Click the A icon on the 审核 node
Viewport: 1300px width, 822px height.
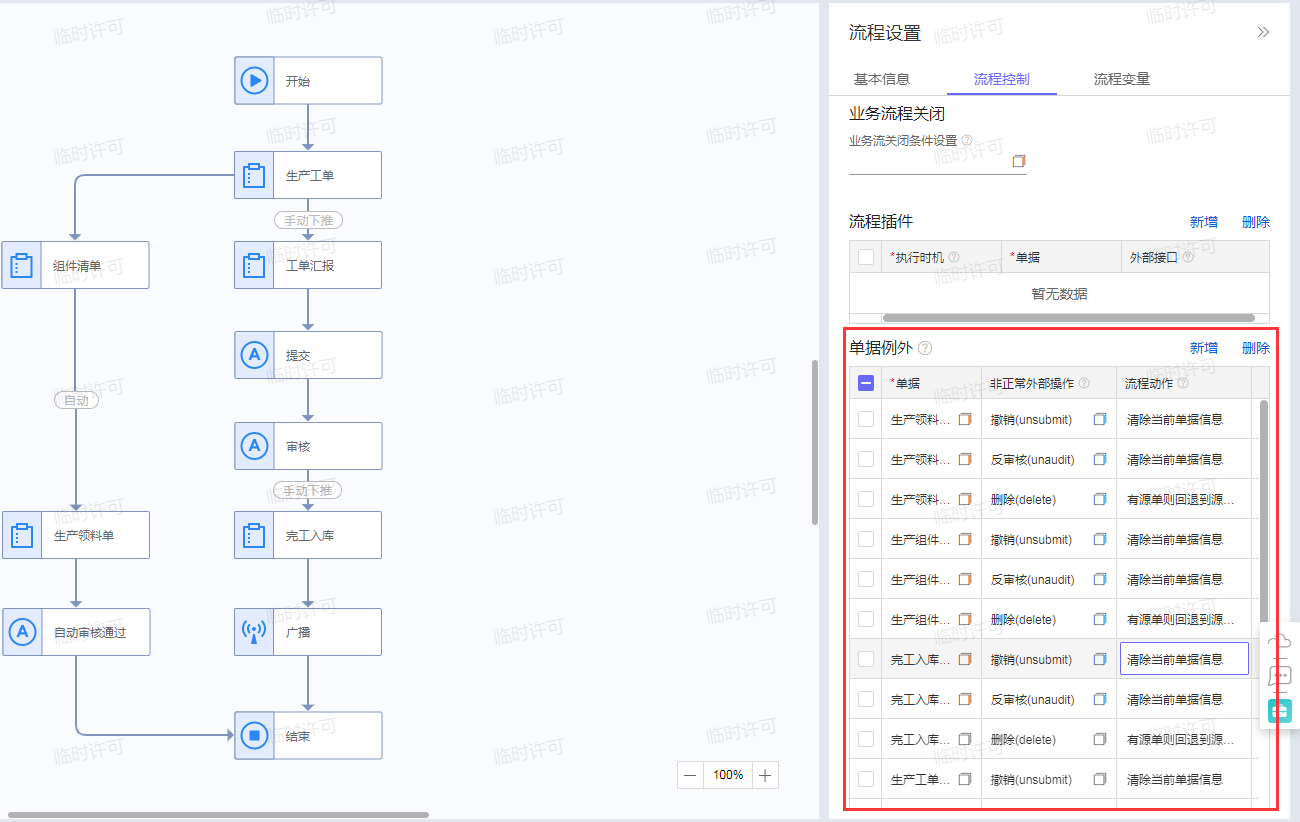[254, 445]
